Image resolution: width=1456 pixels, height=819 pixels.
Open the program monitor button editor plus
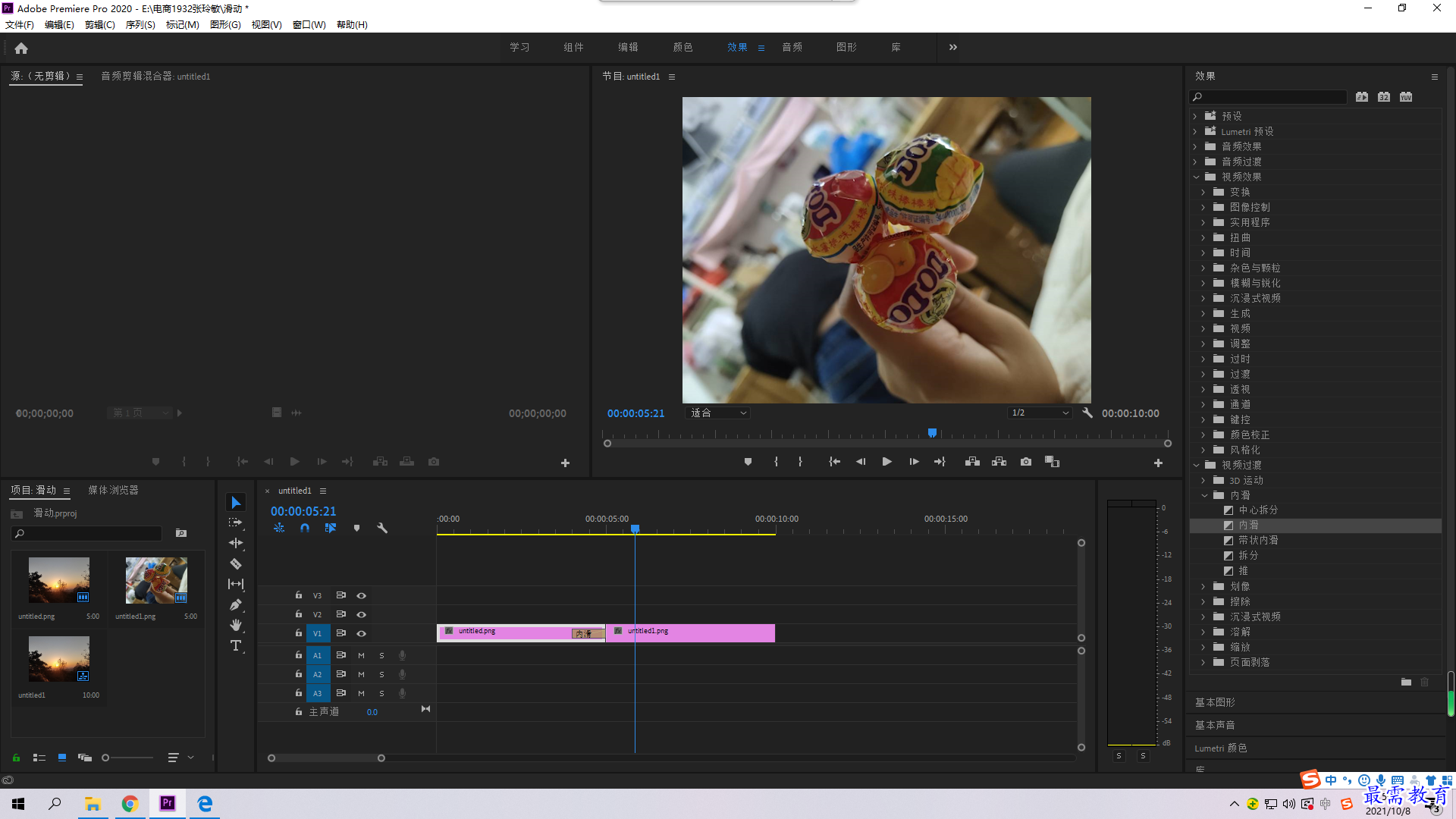click(x=1158, y=463)
